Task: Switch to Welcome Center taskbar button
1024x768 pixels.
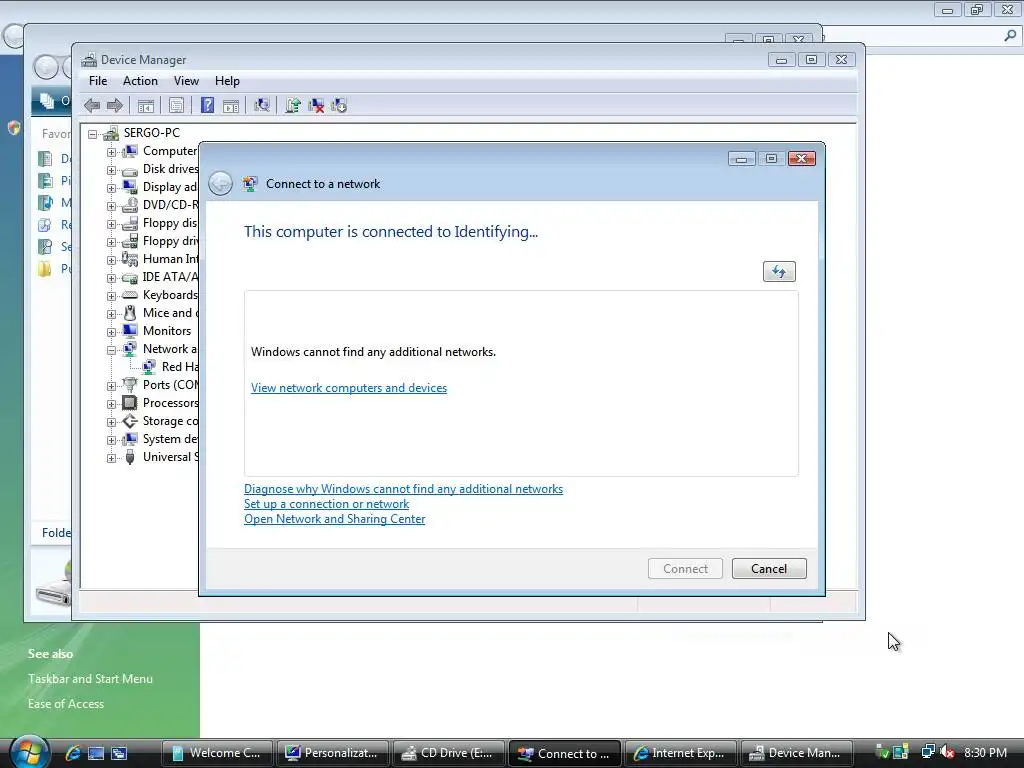Action: pyautogui.click(x=217, y=753)
